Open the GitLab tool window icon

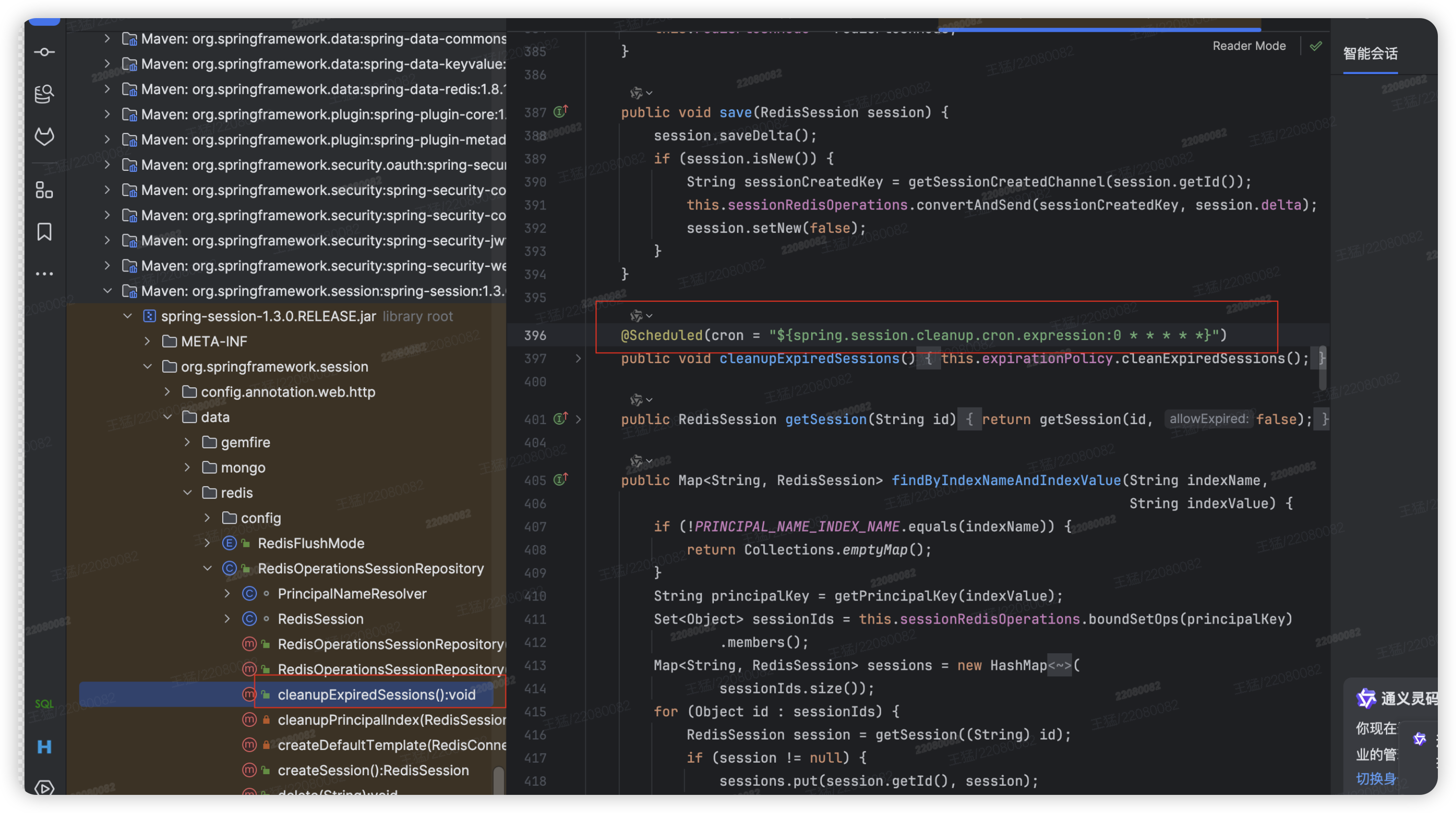click(x=44, y=135)
